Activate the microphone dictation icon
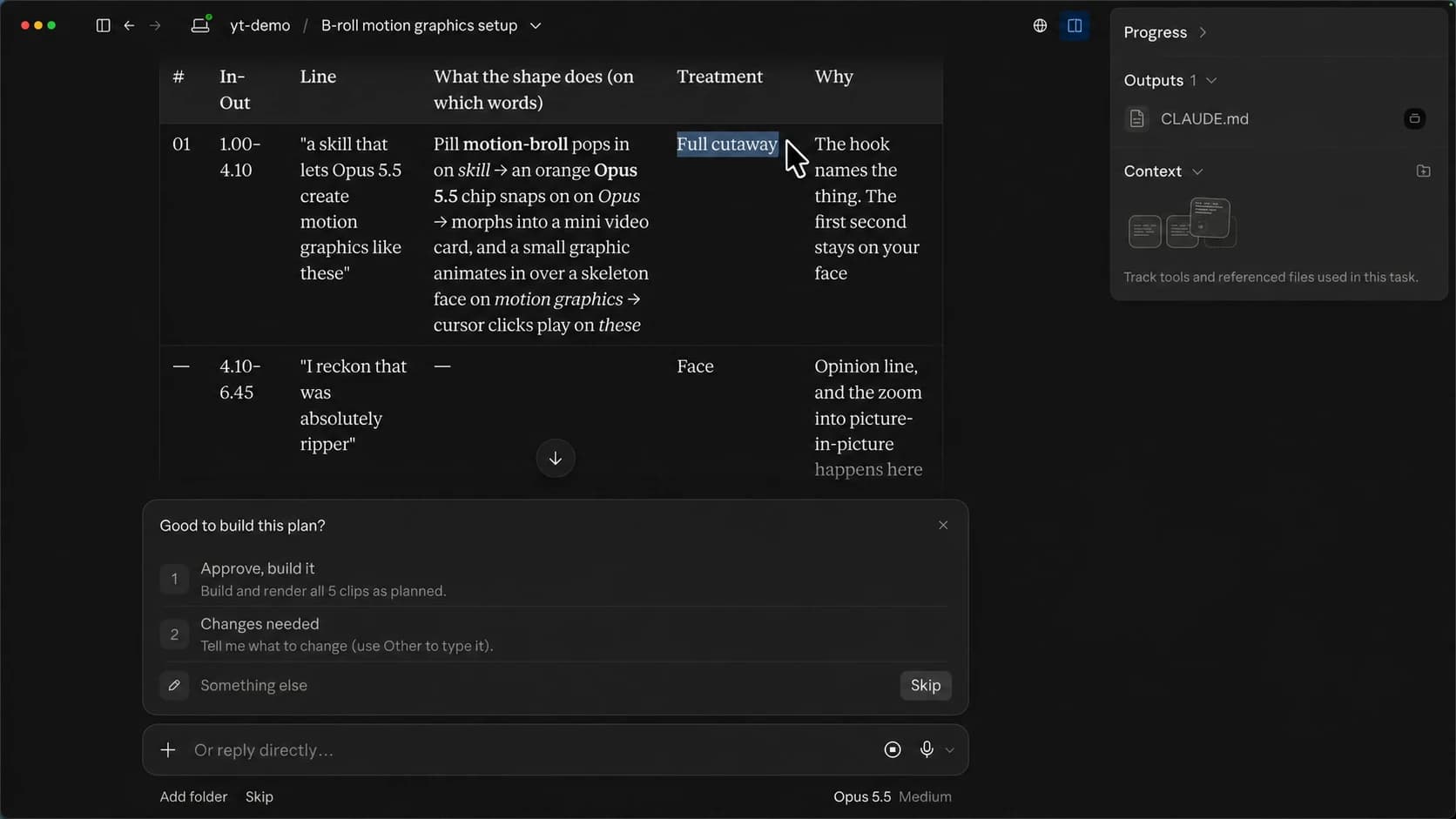This screenshot has height=819, width=1456. click(927, 750)
